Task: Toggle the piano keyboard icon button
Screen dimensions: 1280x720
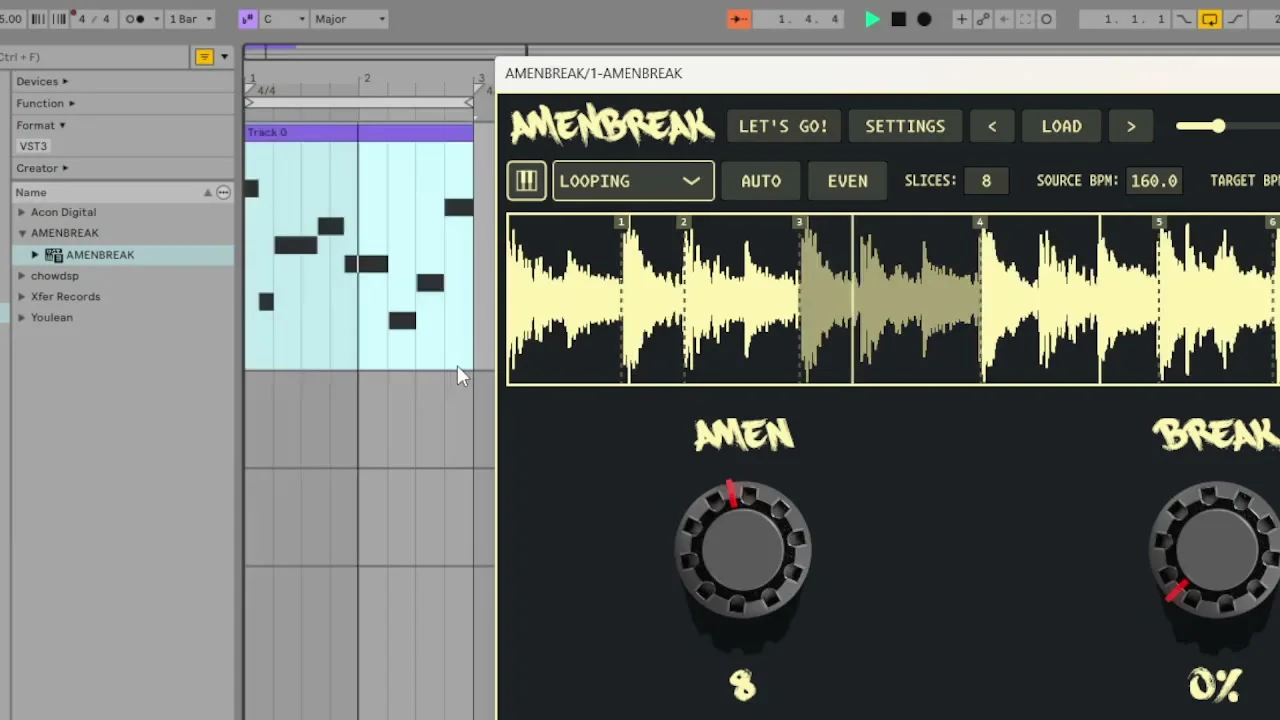Action: 526,181
